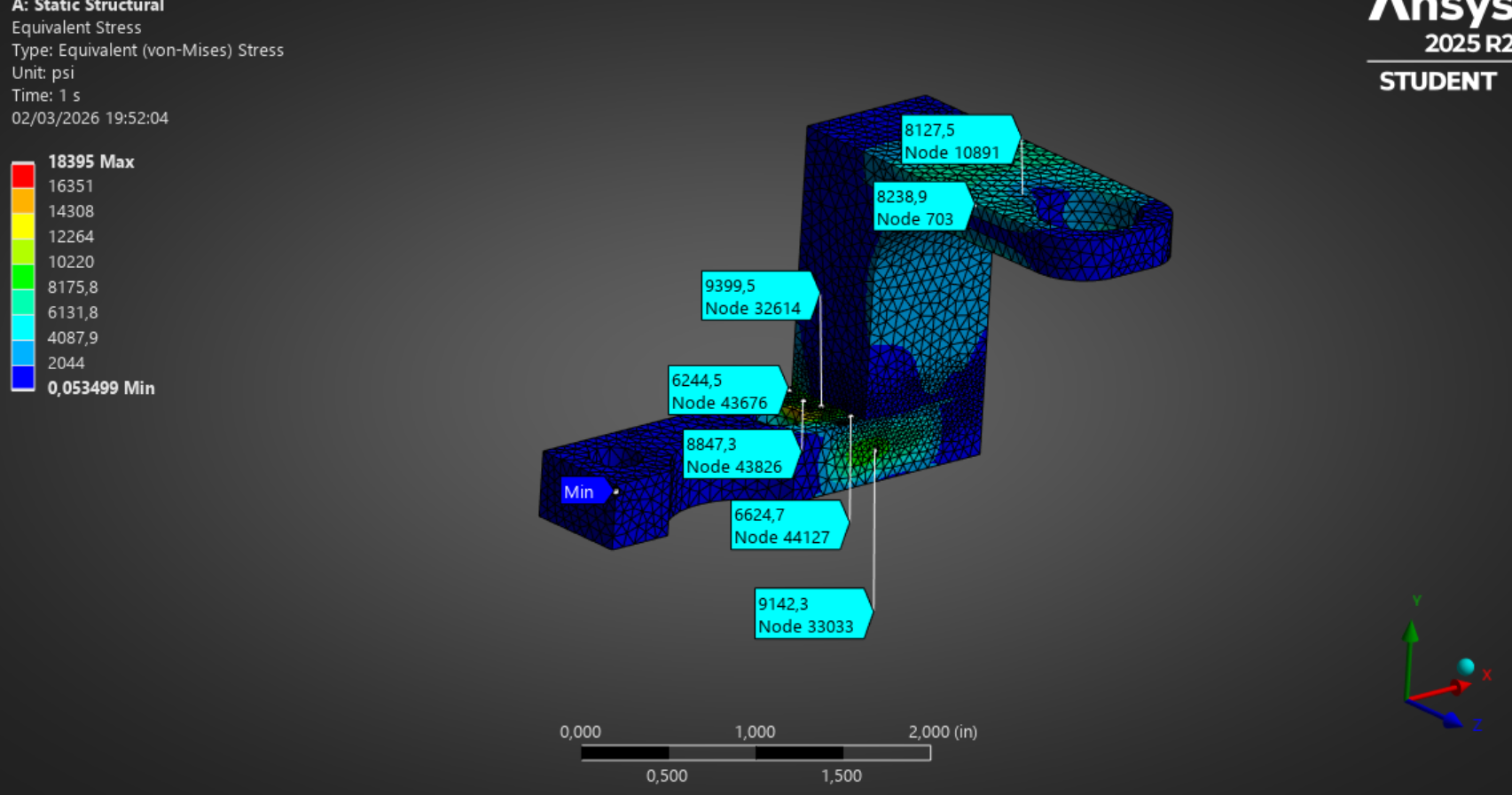
Task: Click the '2,000 (in)' ruler label
Action: click(x=943, y=732)
